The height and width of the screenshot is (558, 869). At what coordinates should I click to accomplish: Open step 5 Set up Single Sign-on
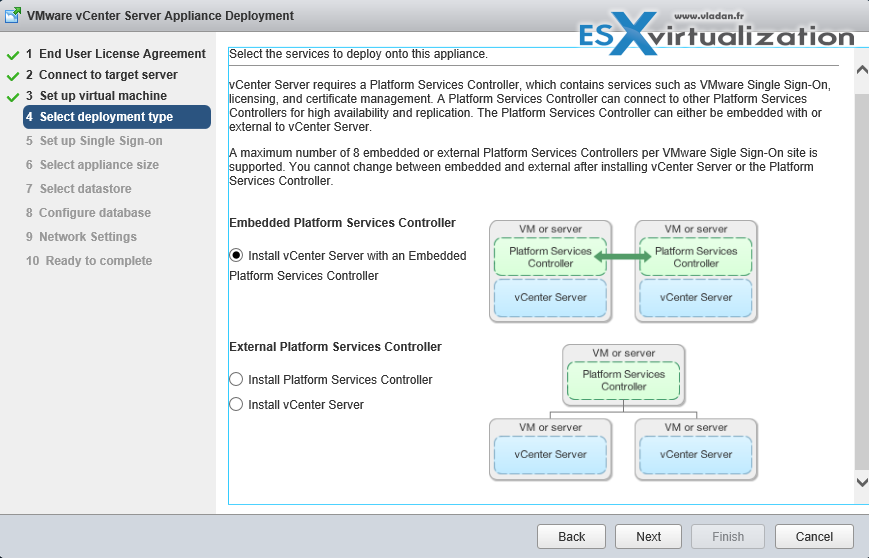(94, 141)
